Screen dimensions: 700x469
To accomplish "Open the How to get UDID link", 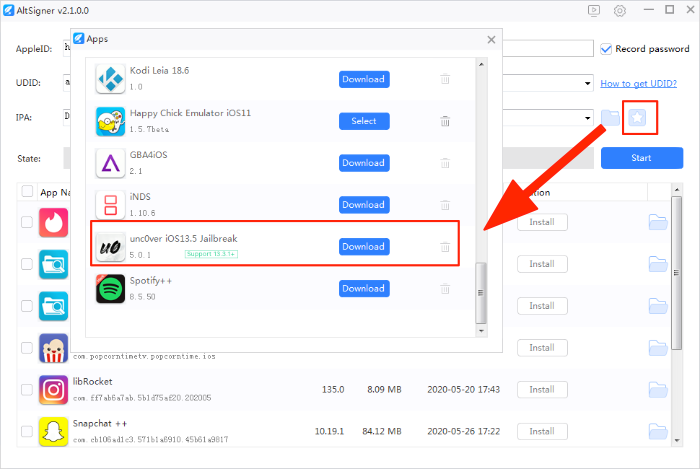I will [x=638, y=83].
